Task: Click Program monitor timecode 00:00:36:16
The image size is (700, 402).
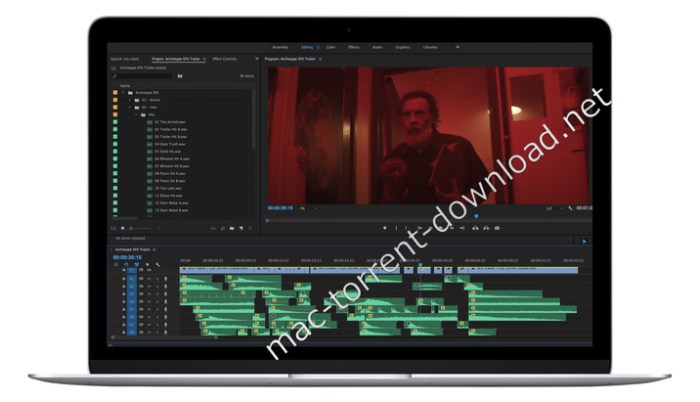Action: tap(280, 208)
